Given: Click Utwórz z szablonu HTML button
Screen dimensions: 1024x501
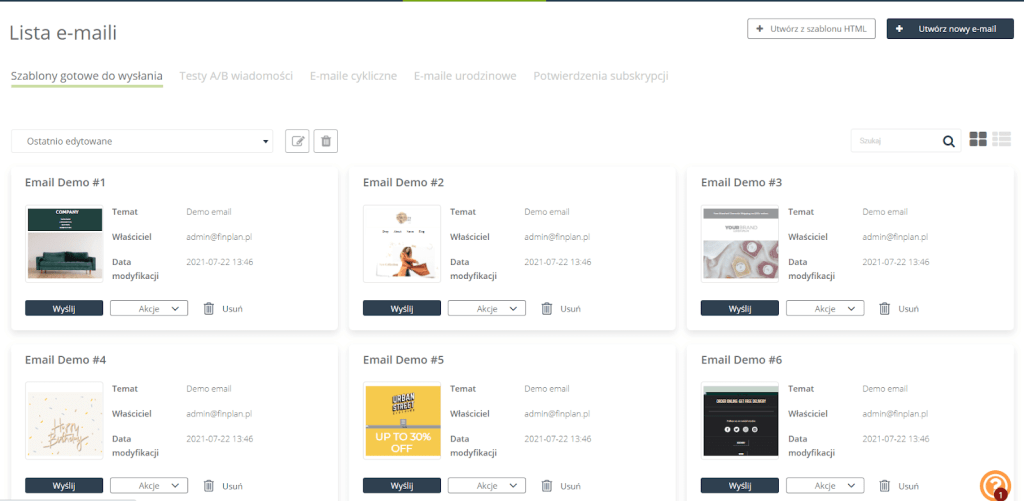Looking at the screenshot, I should [x=811, y=29].
